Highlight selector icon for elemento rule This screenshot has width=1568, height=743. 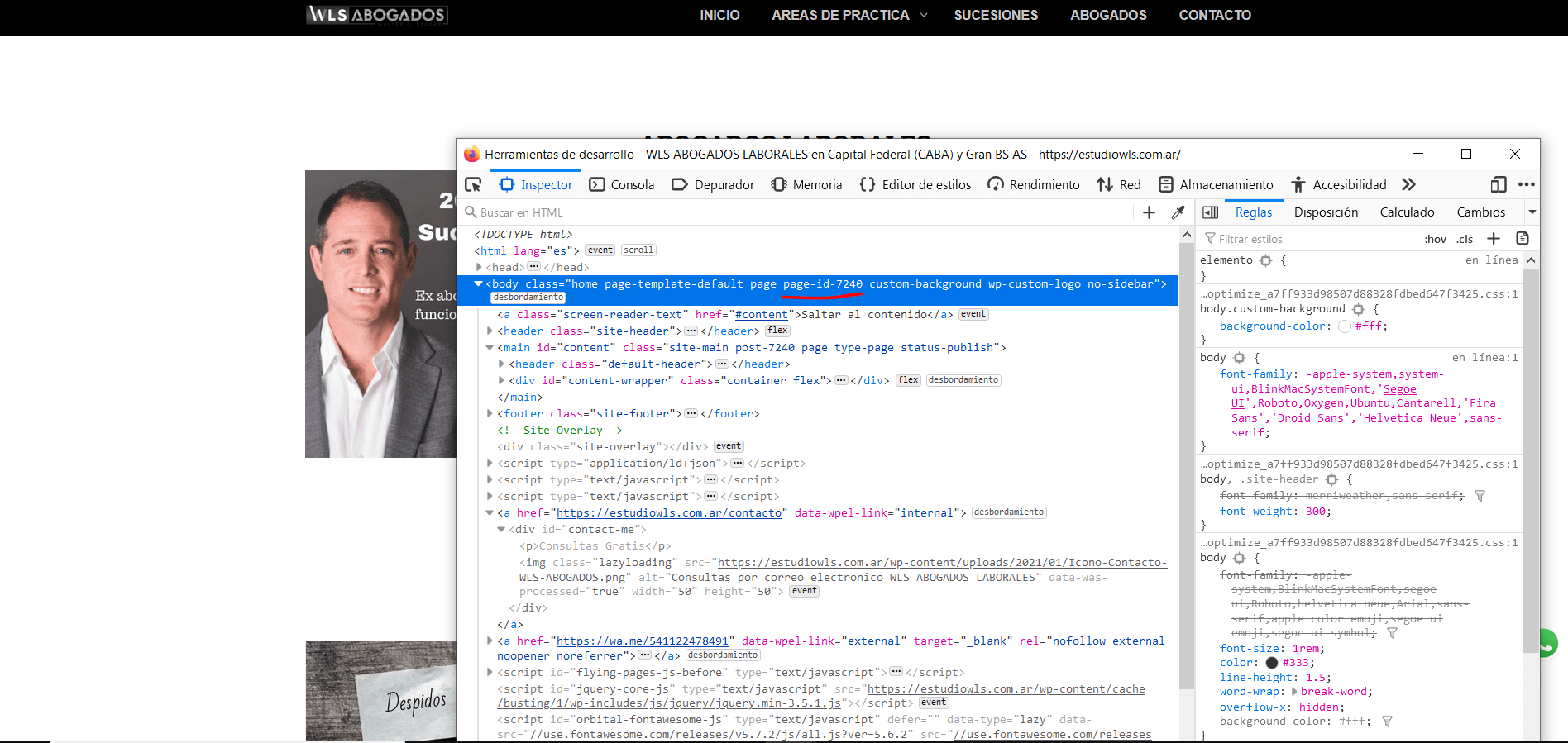[x=1265, y=260]
